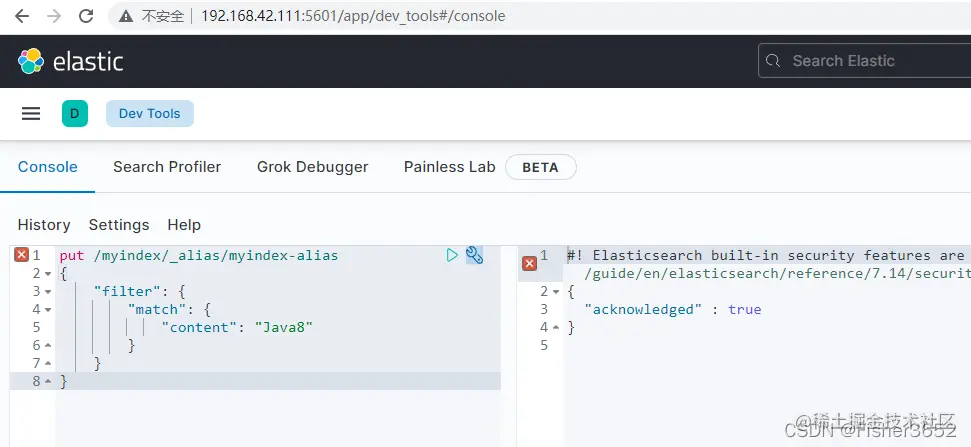
Task: Click the fold arrow on editor line 8
Action: tap(48, 381)
